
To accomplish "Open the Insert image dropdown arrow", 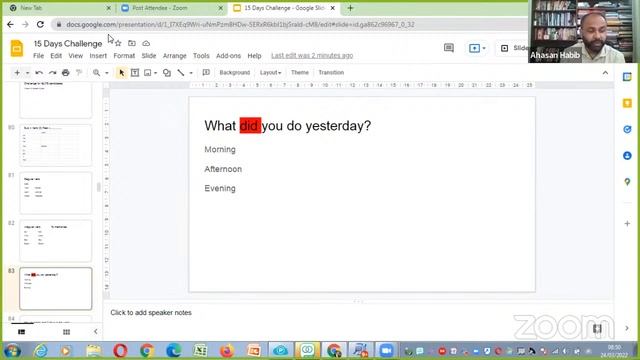I will point(156,73).
